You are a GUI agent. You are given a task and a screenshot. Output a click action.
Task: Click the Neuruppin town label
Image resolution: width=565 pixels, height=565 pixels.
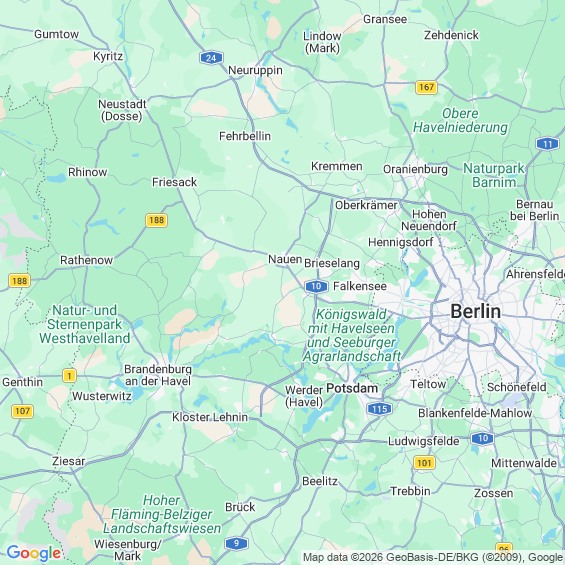[255, 70]
